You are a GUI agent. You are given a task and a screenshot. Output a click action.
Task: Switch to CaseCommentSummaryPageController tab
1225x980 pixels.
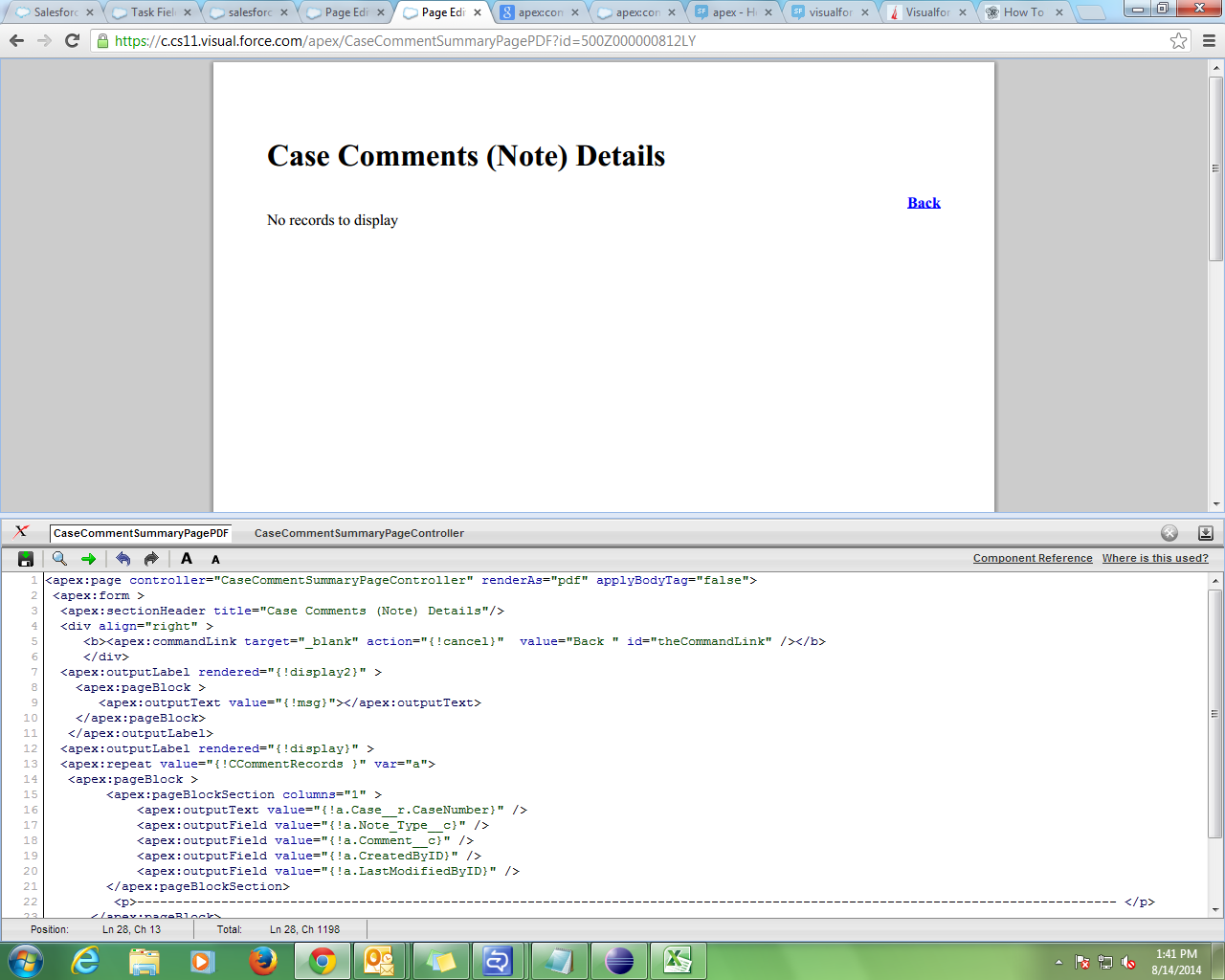[359, 533]
